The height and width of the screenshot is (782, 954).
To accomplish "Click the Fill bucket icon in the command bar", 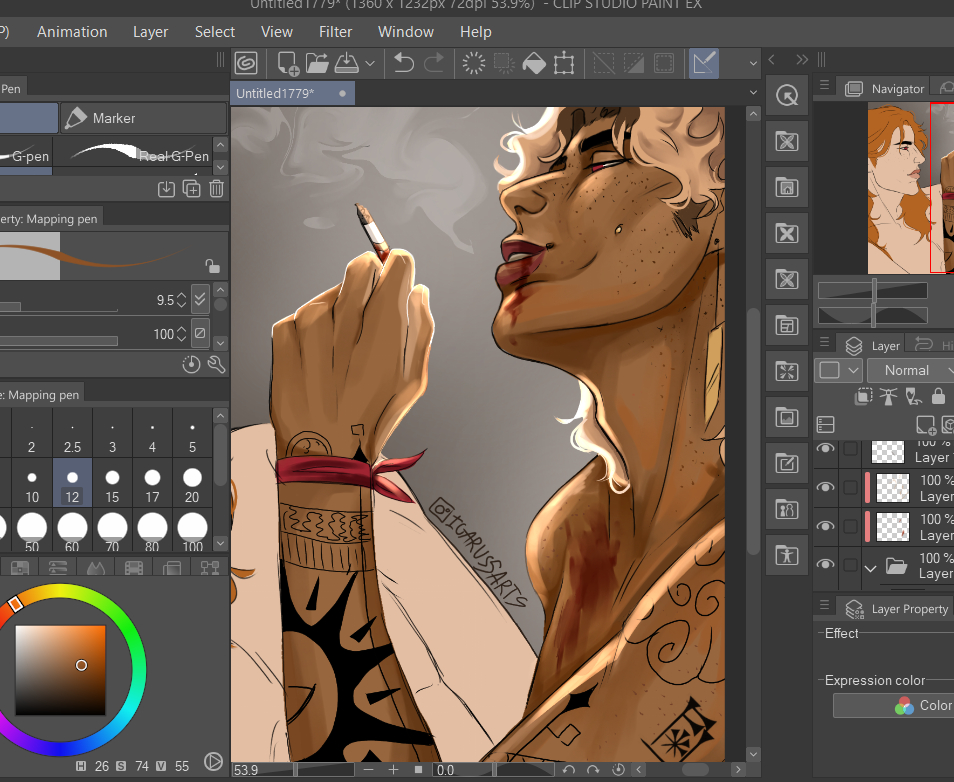I will click(534, 63).
